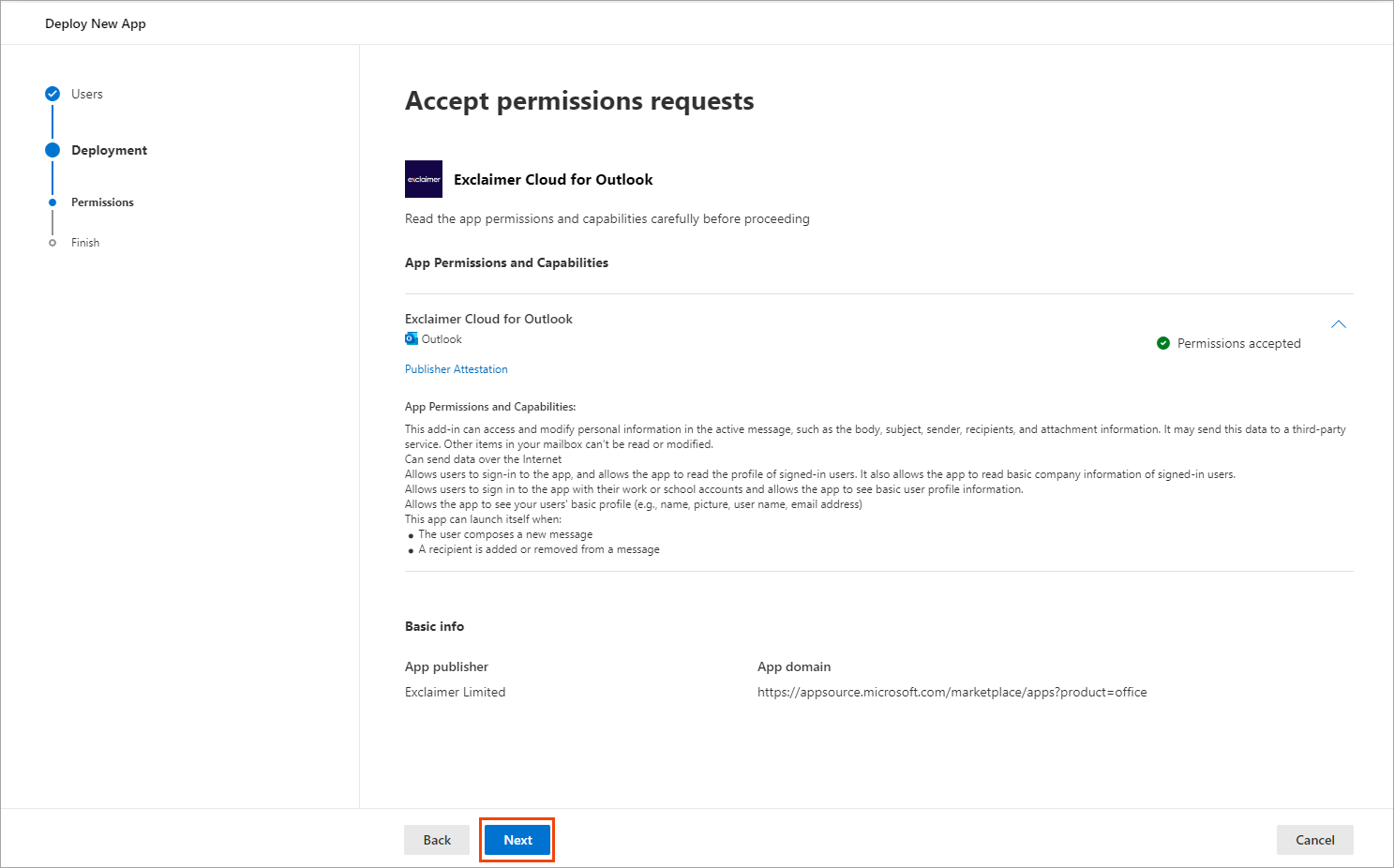Collapse the Exclaimer Cloud permissions section
The width and height of the screenshot is (1394, 868).
click(x=1339, y=324)
